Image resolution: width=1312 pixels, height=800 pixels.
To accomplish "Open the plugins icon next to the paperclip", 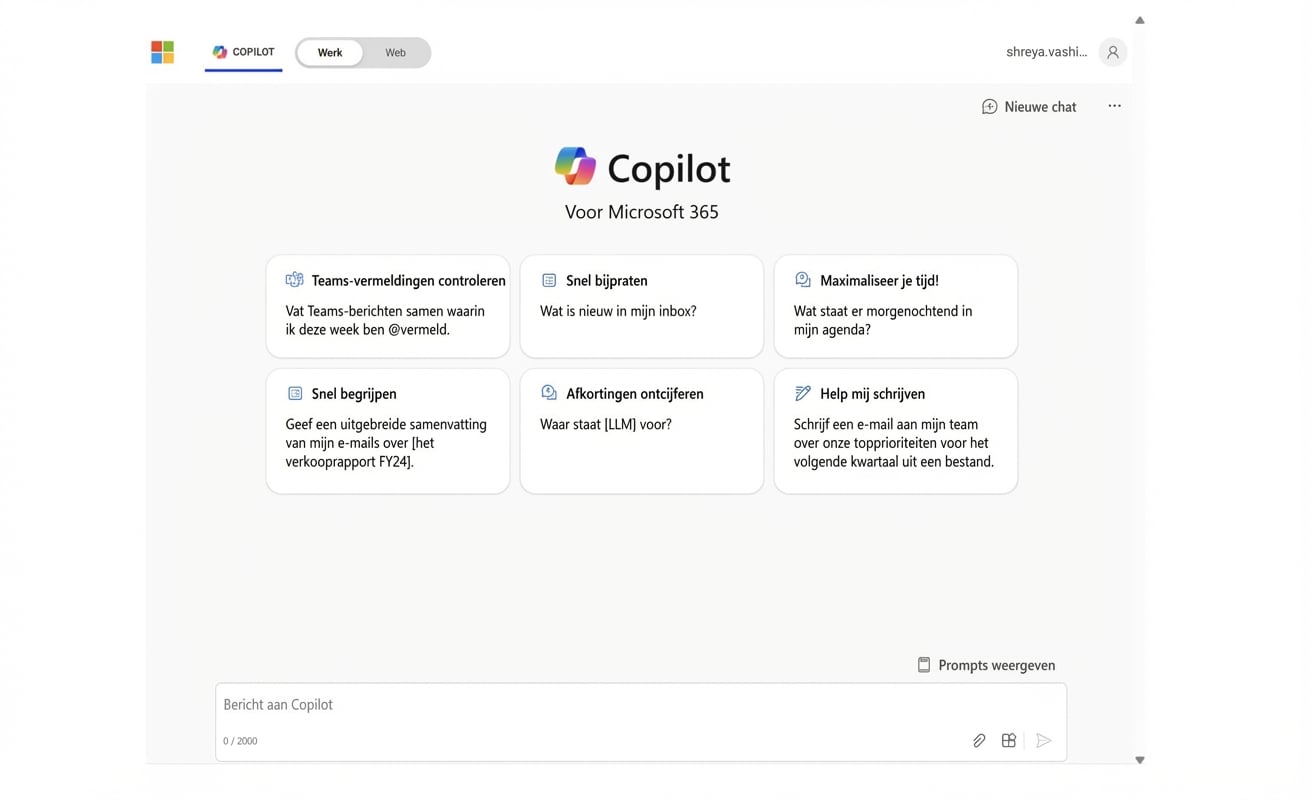I will (x=1008, y=740).
